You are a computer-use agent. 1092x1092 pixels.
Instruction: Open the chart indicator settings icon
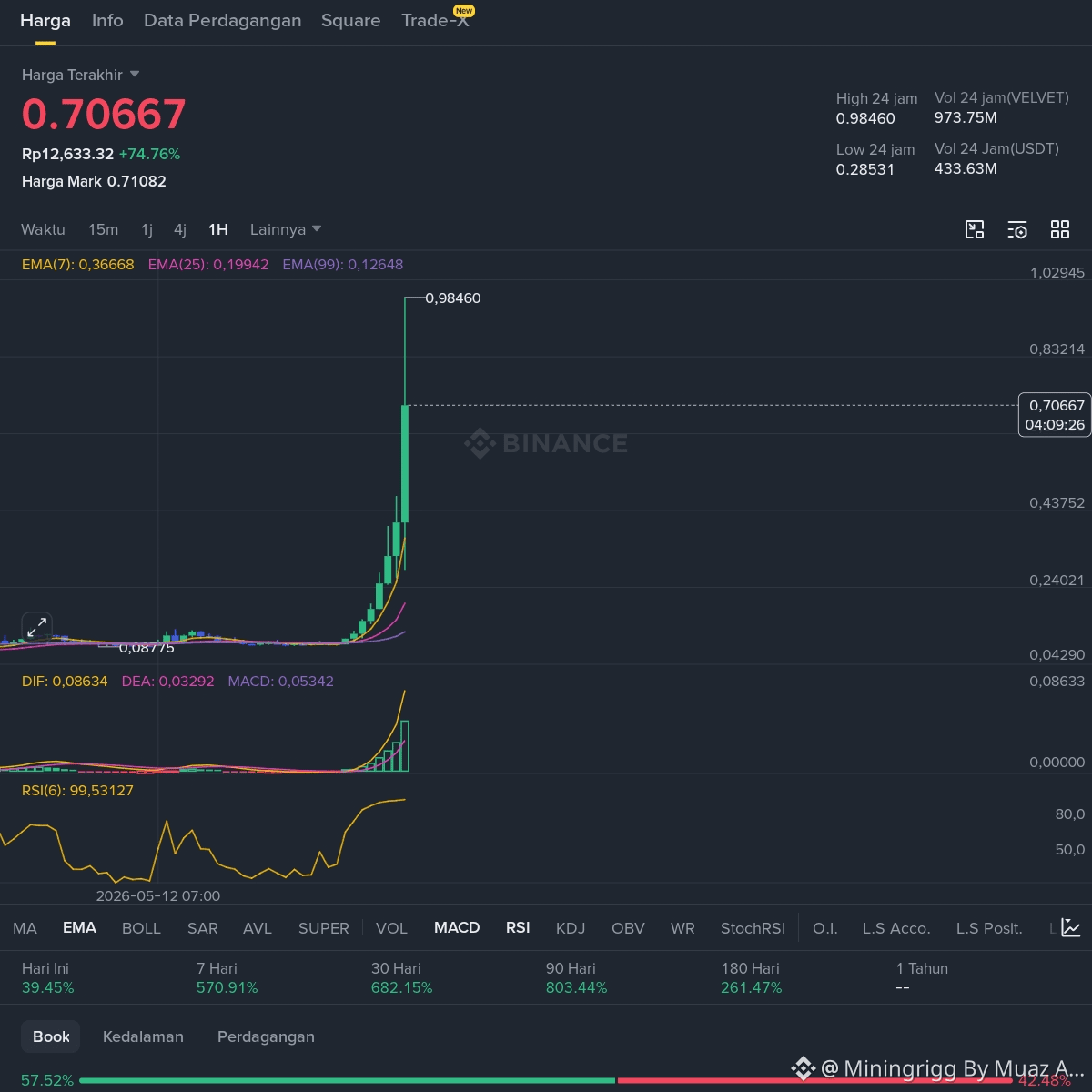[1017, 229]
